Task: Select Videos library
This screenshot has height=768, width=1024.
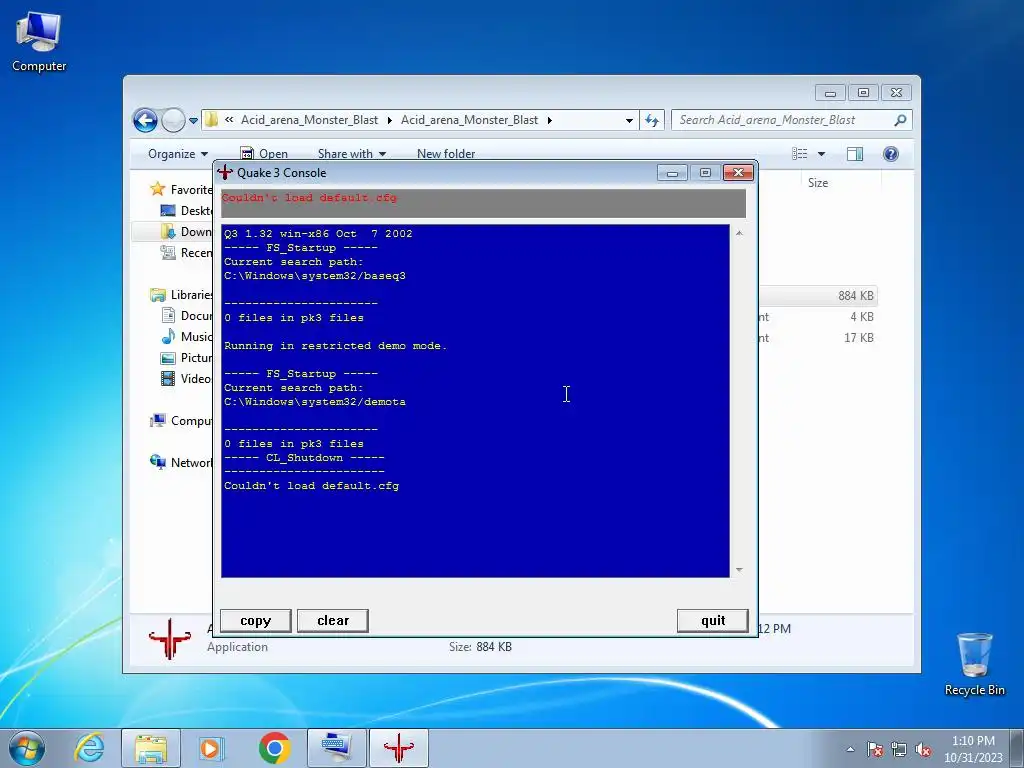Action: click(x=186, y=378)
